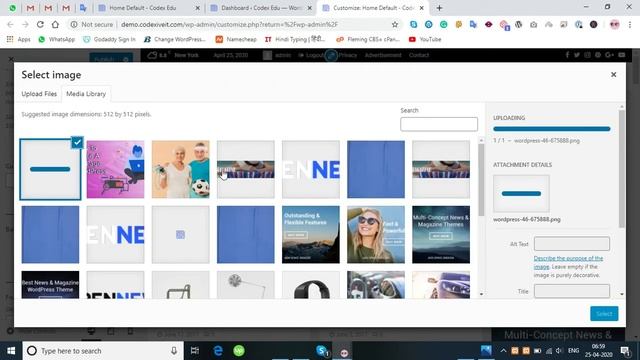Close the Select image dialog
The height and width of the screenshot is (360, 640).
613,75
